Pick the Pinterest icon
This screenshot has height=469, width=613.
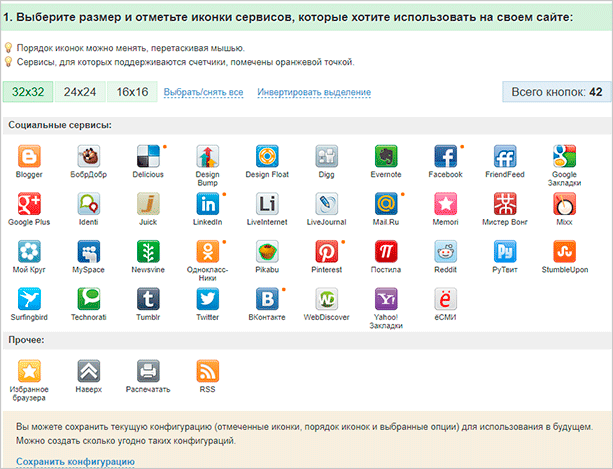pos(326,251)
